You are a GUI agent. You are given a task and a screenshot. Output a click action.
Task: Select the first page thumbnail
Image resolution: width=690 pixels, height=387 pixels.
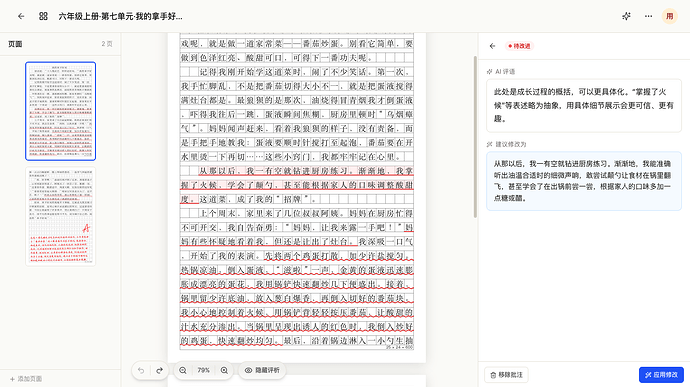coord(61,111)
